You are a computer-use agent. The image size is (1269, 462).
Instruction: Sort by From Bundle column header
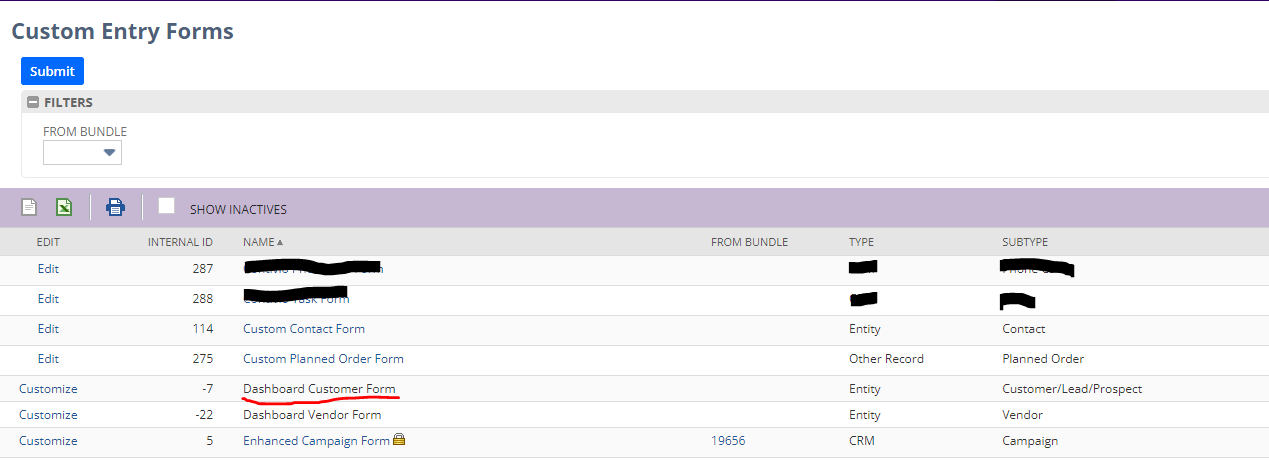tap(749, 242)
